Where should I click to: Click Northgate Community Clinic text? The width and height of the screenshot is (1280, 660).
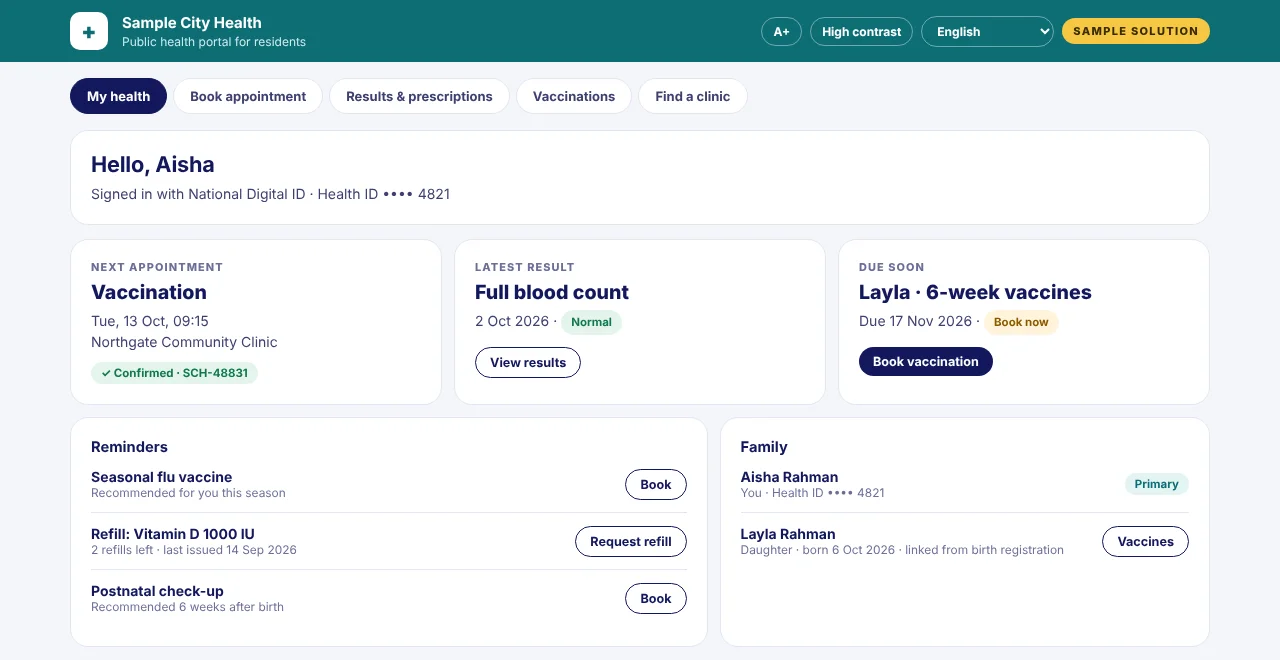(184, 342)
